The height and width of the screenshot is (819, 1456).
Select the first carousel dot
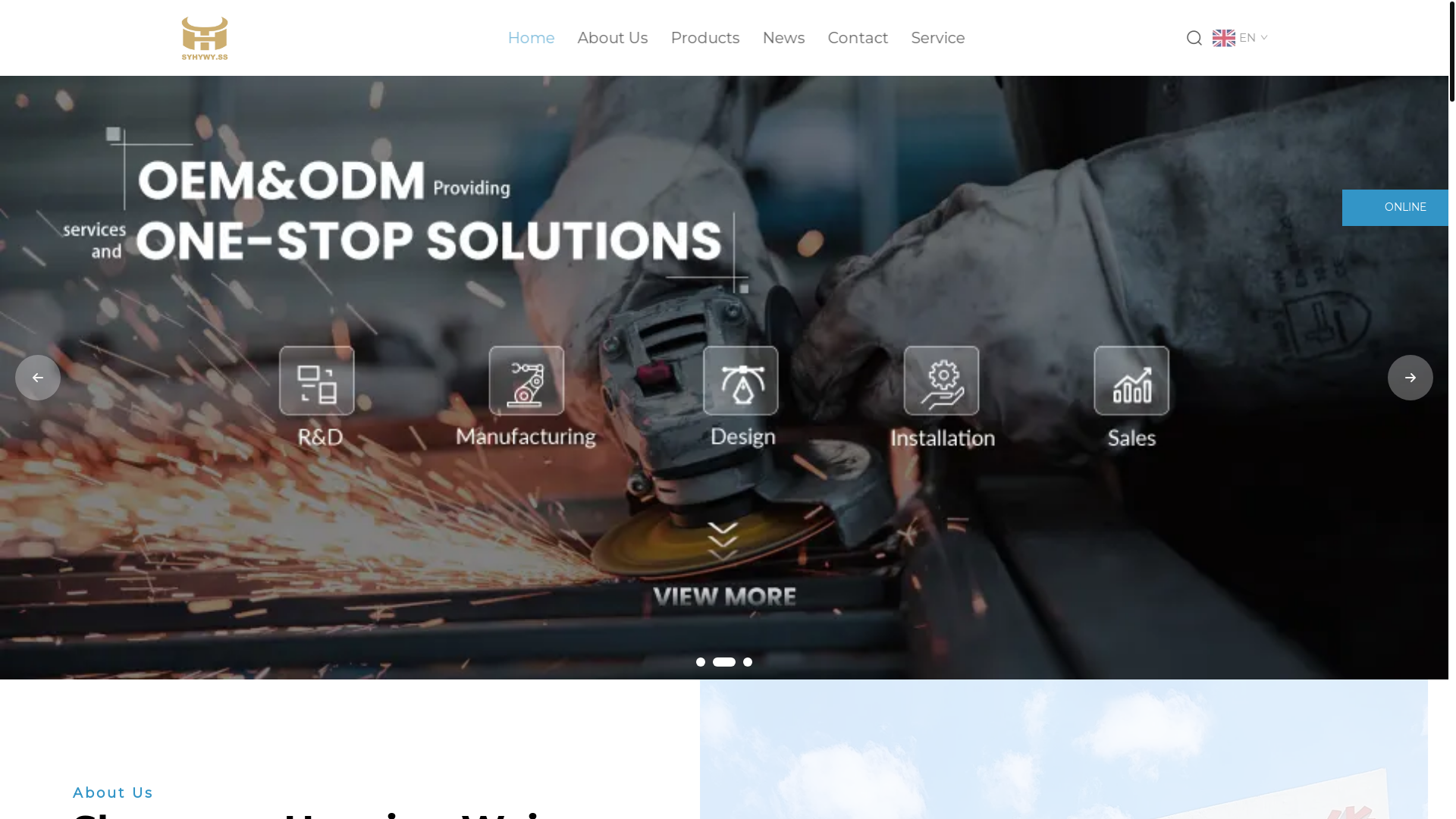pyautogui.click(x=701, y=662)
